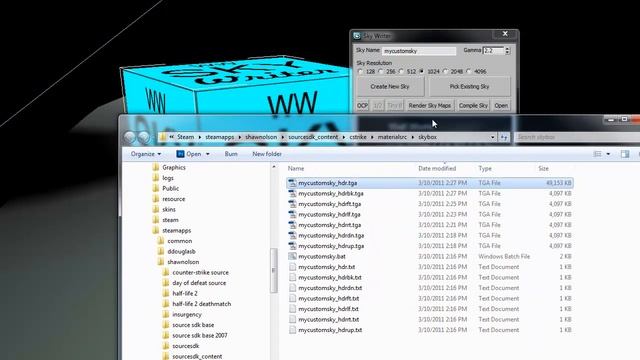Select the counter-strike source folder
This screenshot has width=640, height=360.
[x=200, y=272]
